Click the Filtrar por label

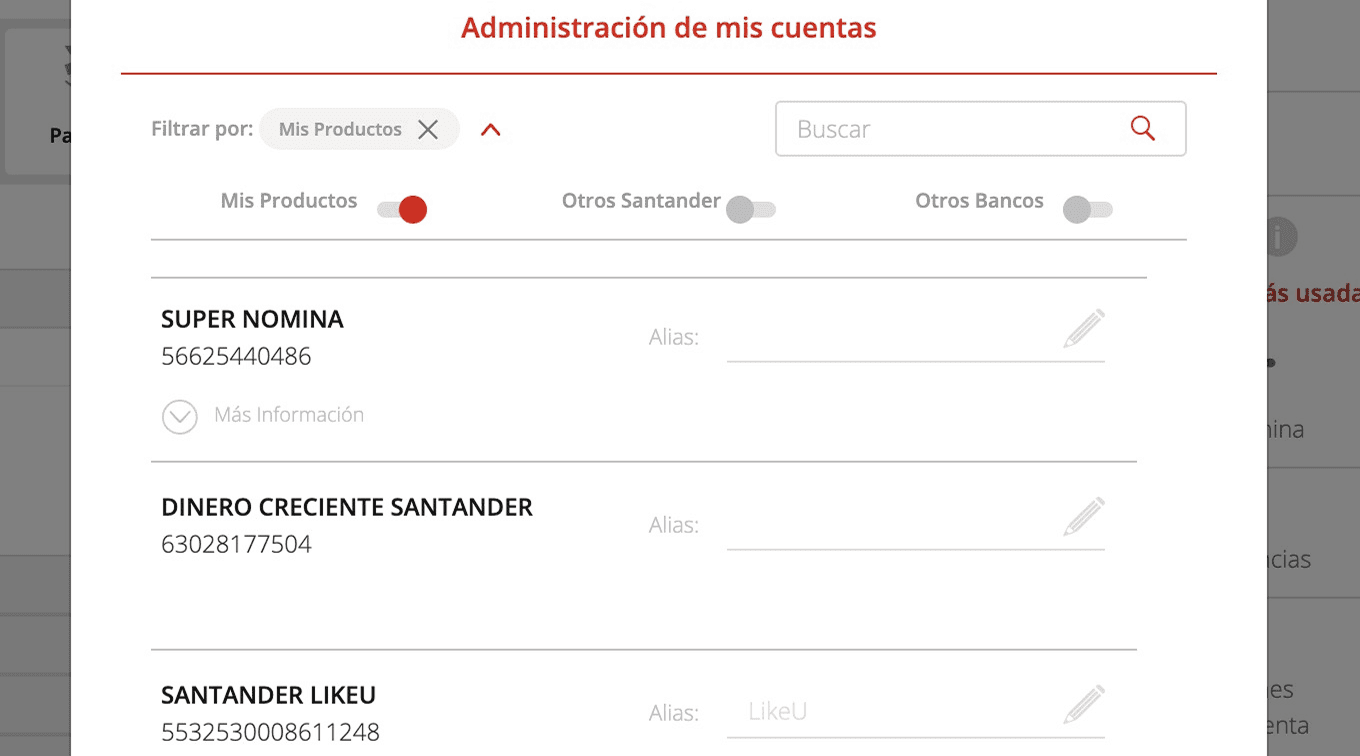[x=202, y=129]
